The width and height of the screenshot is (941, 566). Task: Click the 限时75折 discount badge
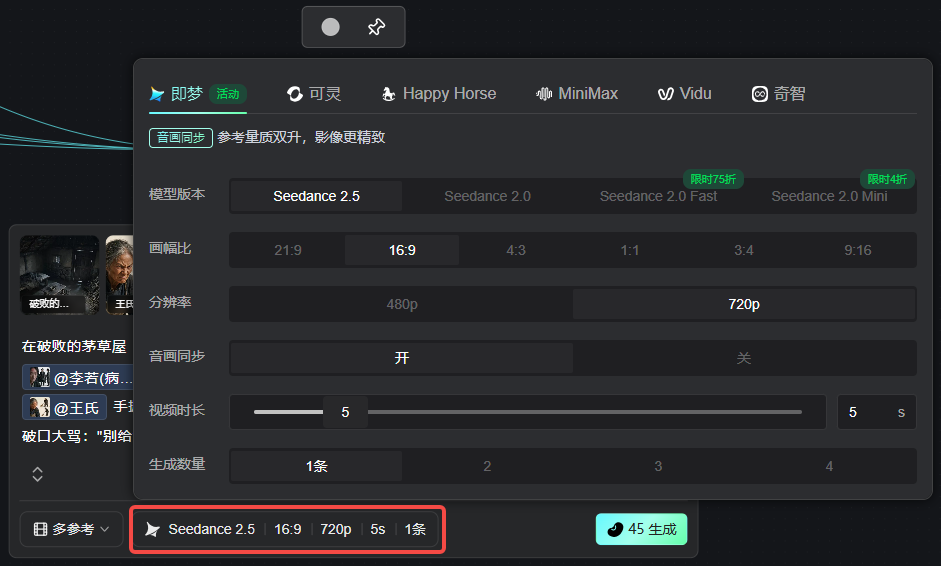713,179
